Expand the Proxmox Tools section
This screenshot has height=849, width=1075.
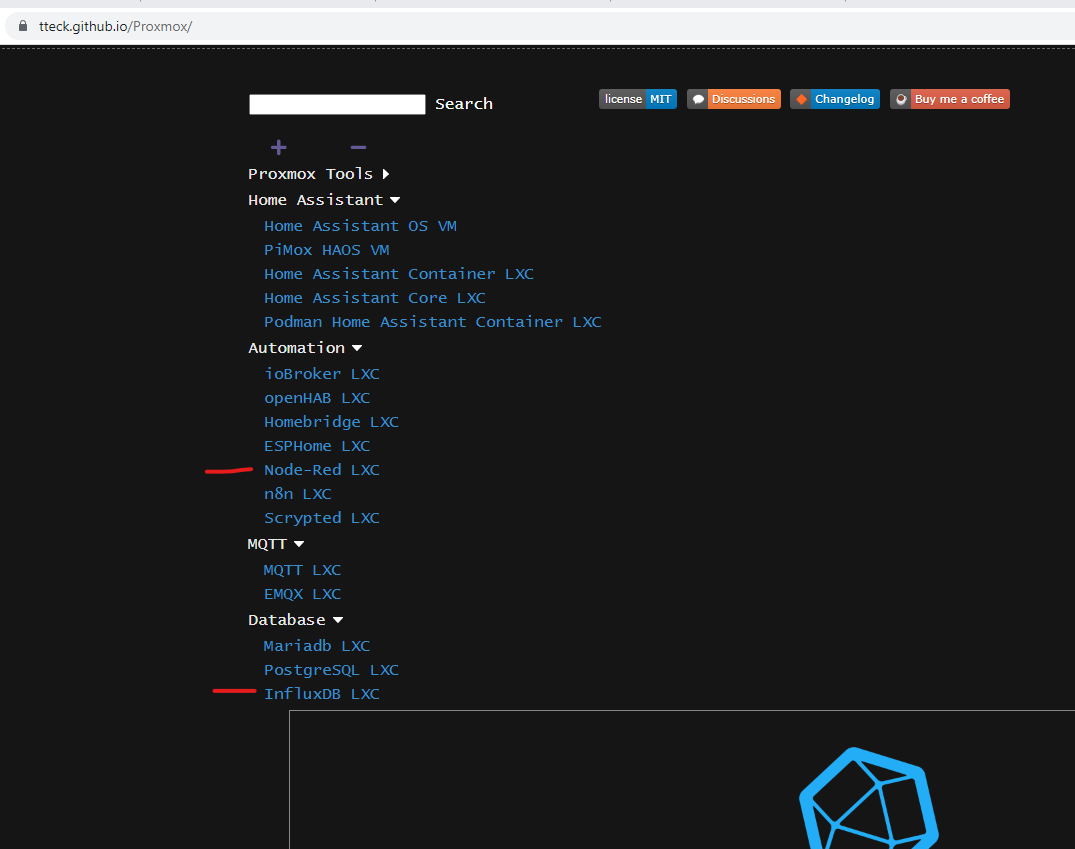click(x=319, y=174)
